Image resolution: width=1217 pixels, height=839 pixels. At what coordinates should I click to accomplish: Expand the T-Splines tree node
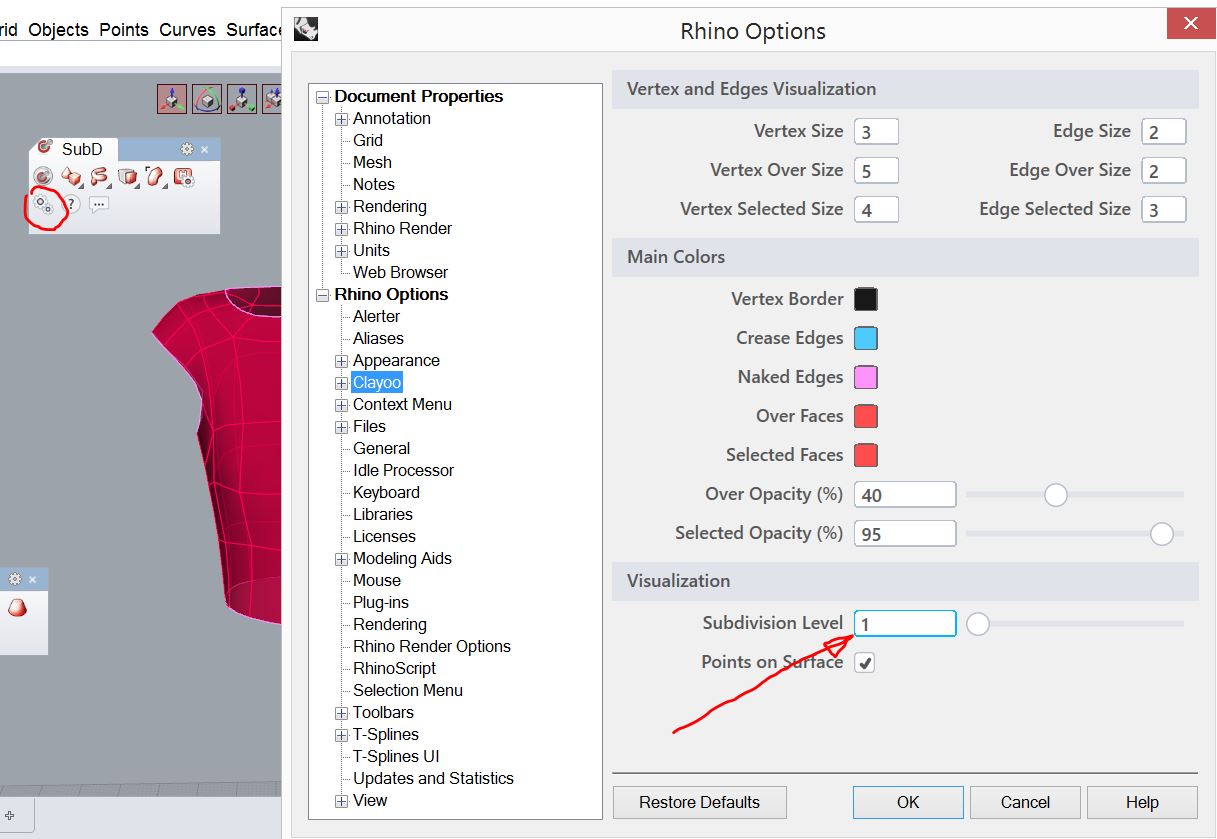click(341, 735)
